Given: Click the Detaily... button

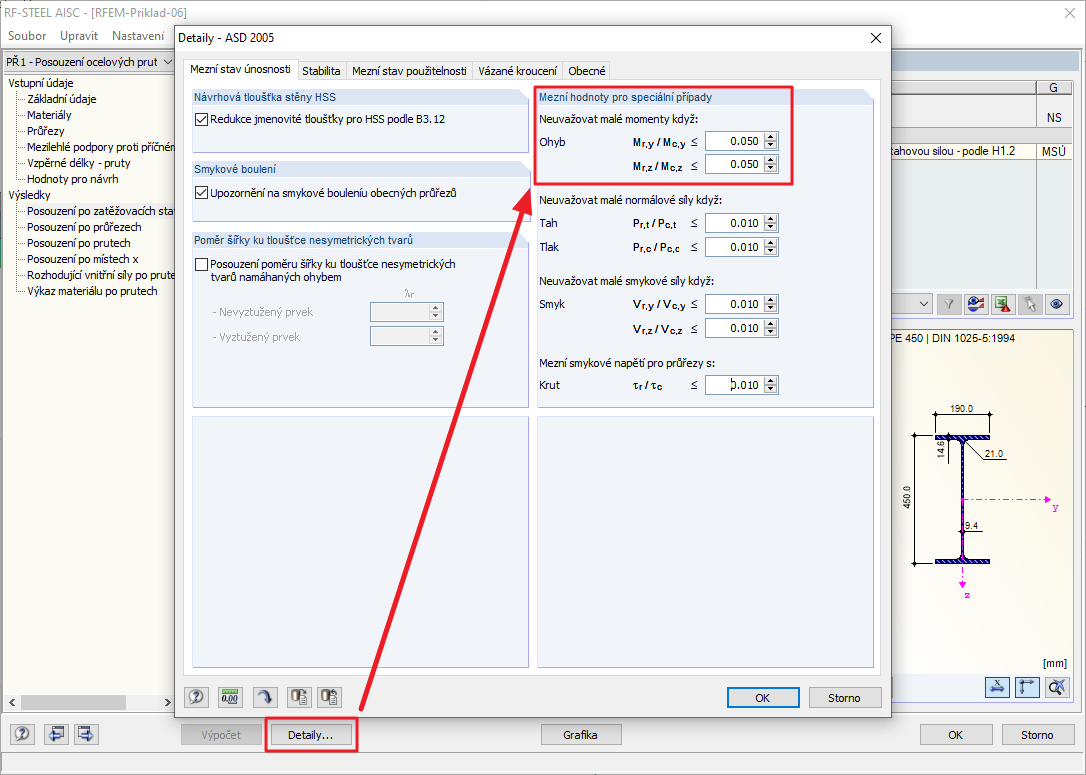Looking at the screenshot, I should (311, 735).
